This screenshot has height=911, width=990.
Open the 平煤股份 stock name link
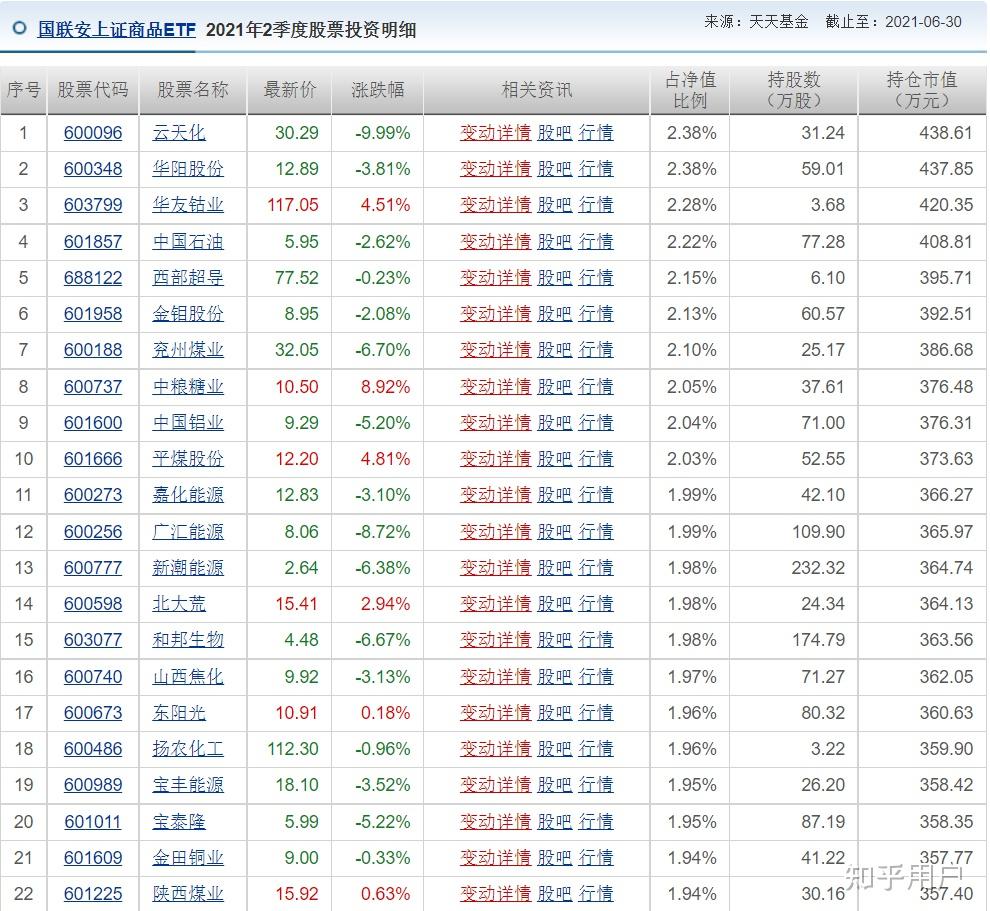click(188, 458)
